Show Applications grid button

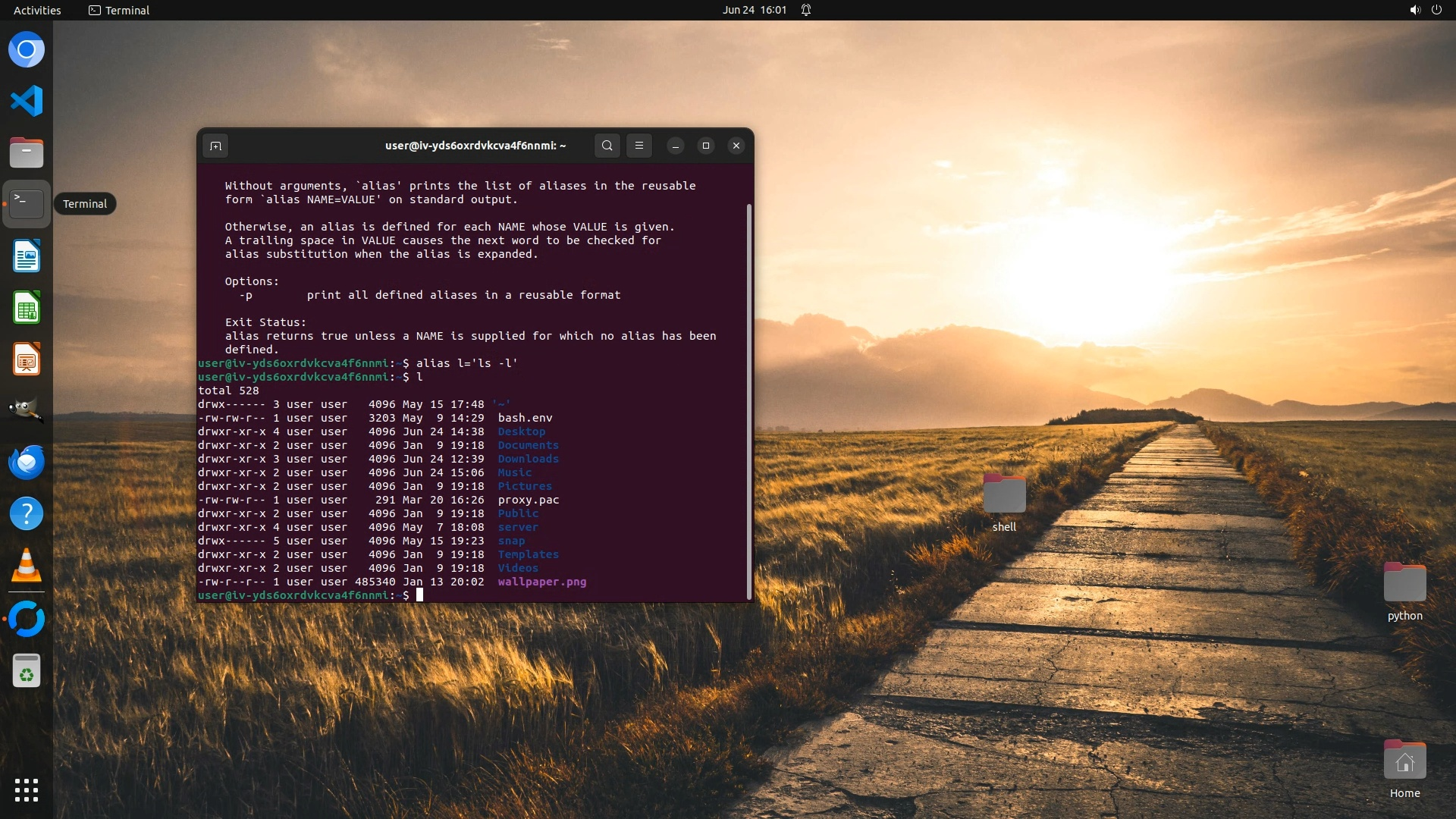[27, 790]
